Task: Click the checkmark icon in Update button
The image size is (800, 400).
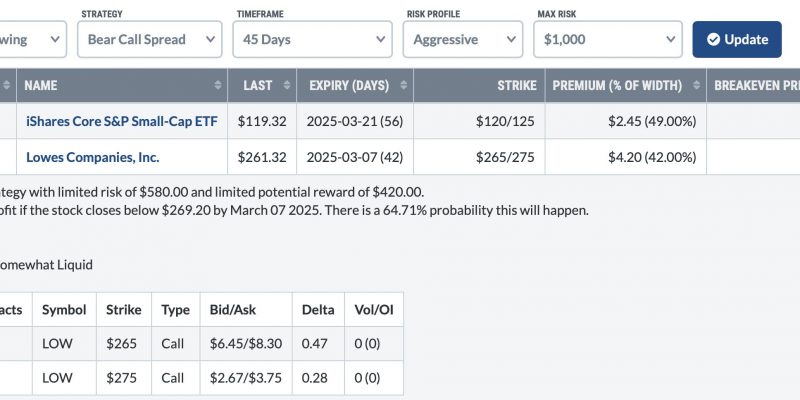Action: coord(713,39)
